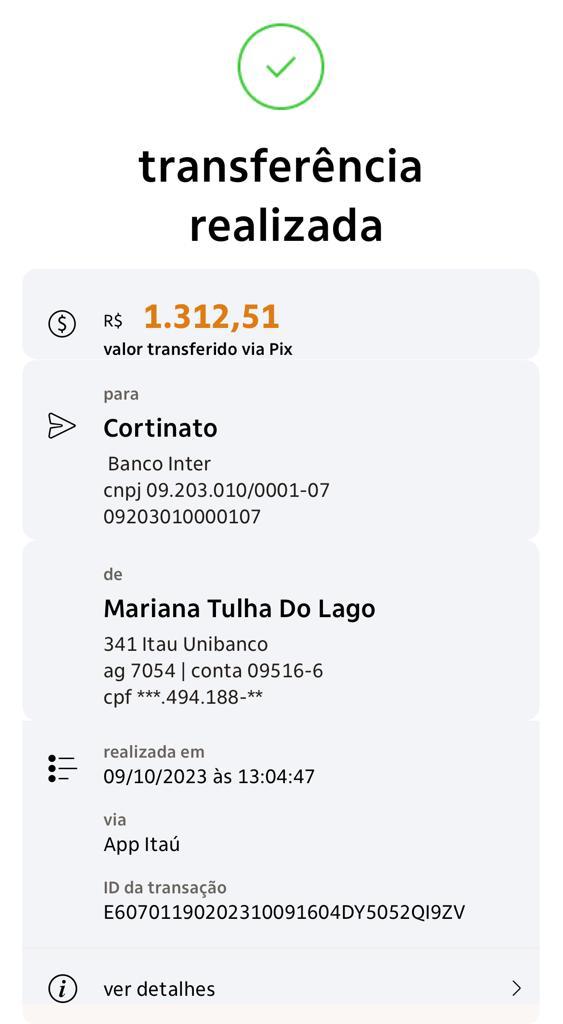
Task: Tap the transferência realizada heading
Action: pyautogui.click(x=281, y=196)
